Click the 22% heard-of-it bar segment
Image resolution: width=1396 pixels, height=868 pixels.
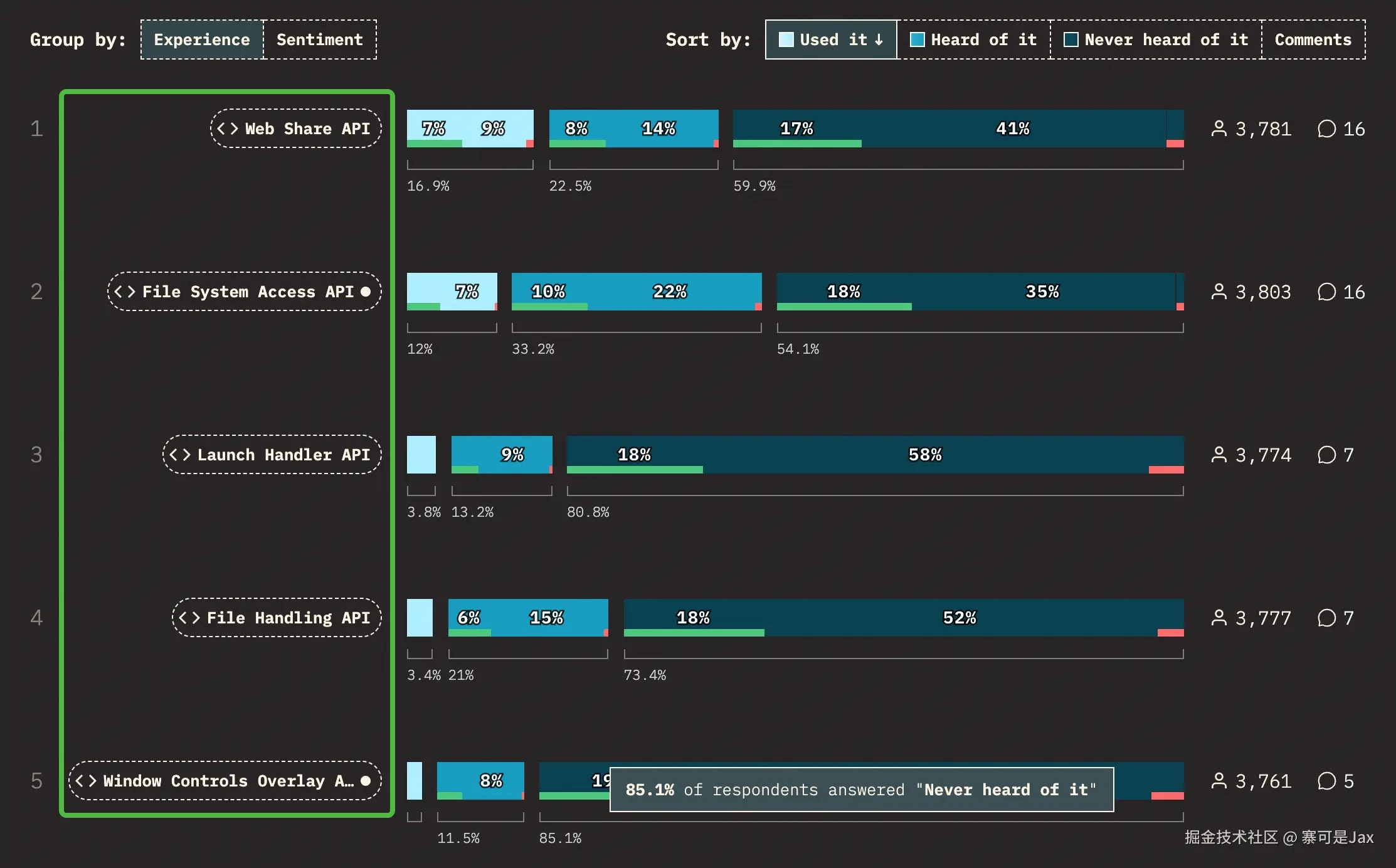pyautogui.click(x=669, y=290)
